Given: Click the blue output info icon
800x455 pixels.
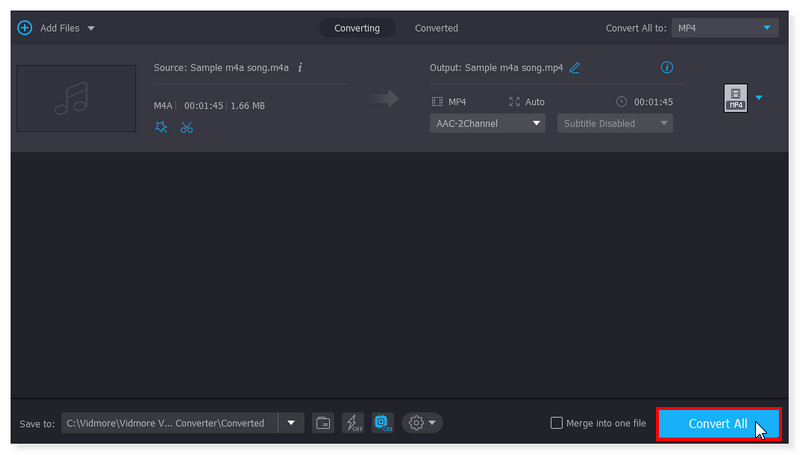Looking at the screenshot, I should [667, 68].
